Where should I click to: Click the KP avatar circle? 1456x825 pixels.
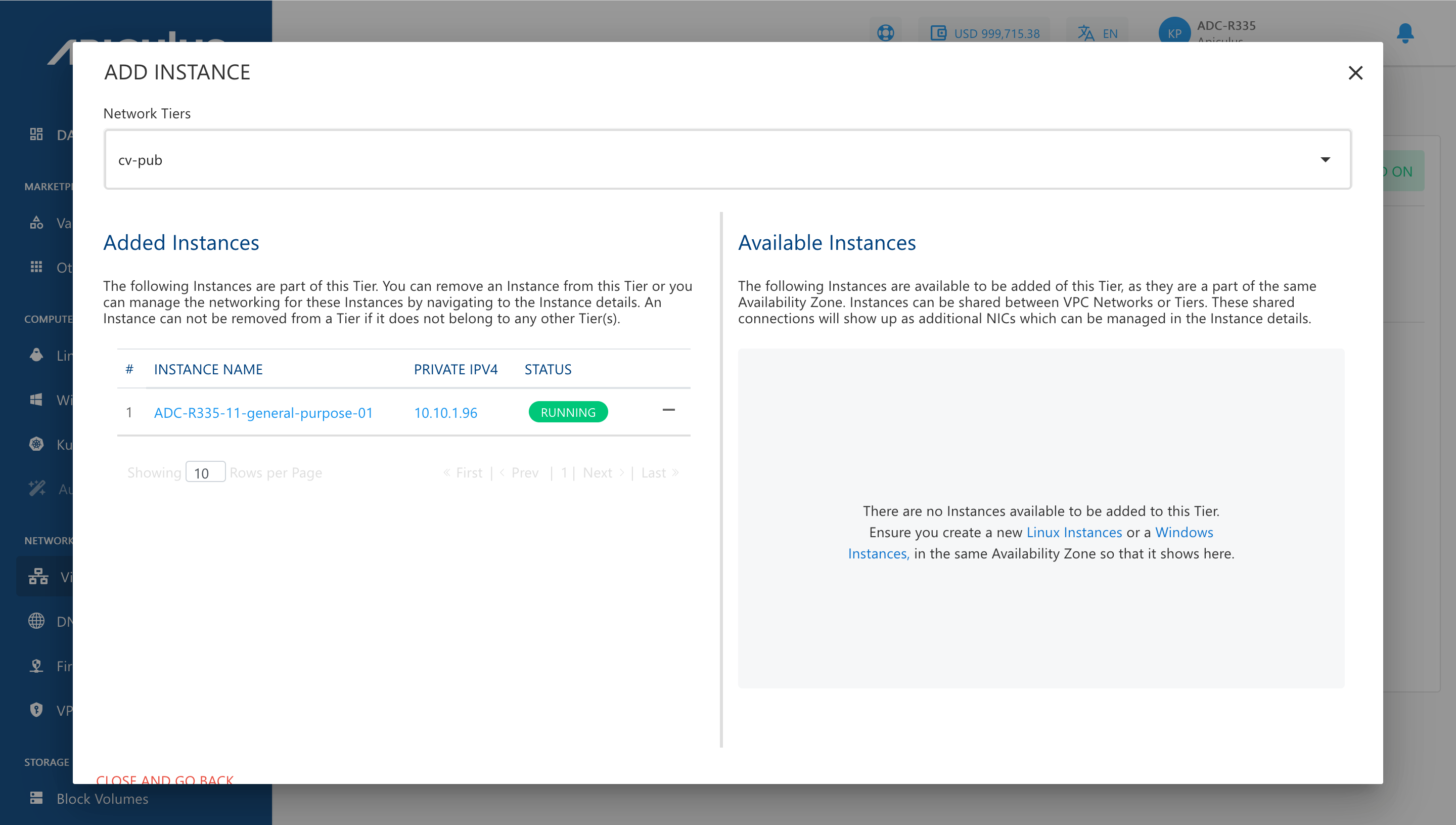[x=1174, y=33]
